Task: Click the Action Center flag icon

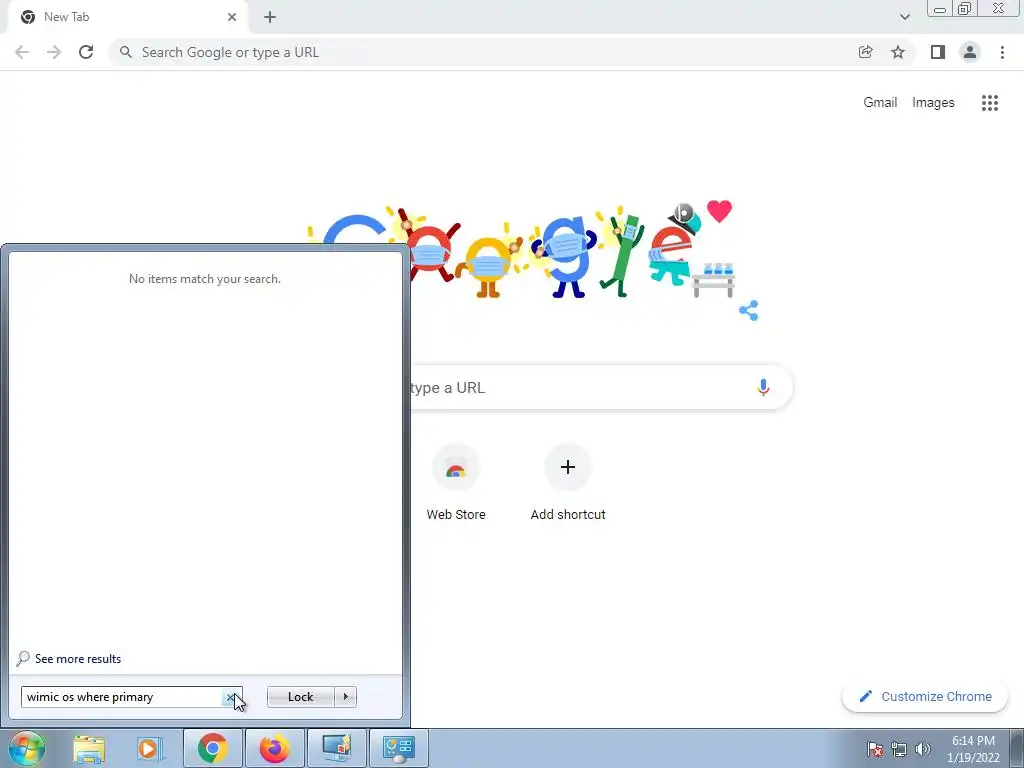Action: click(x=875, y=748)
